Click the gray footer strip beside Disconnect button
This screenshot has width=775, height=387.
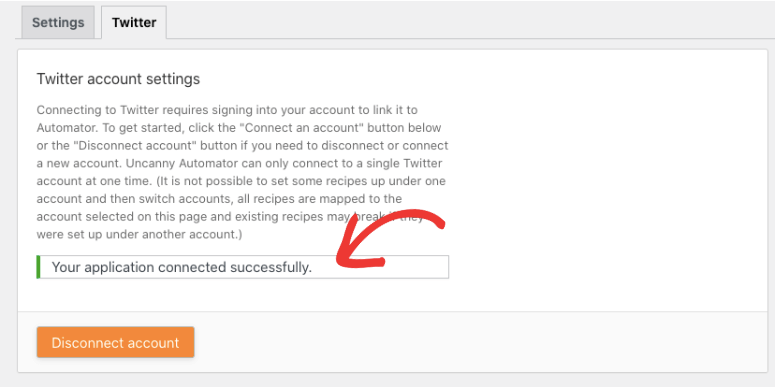(479, 342)
